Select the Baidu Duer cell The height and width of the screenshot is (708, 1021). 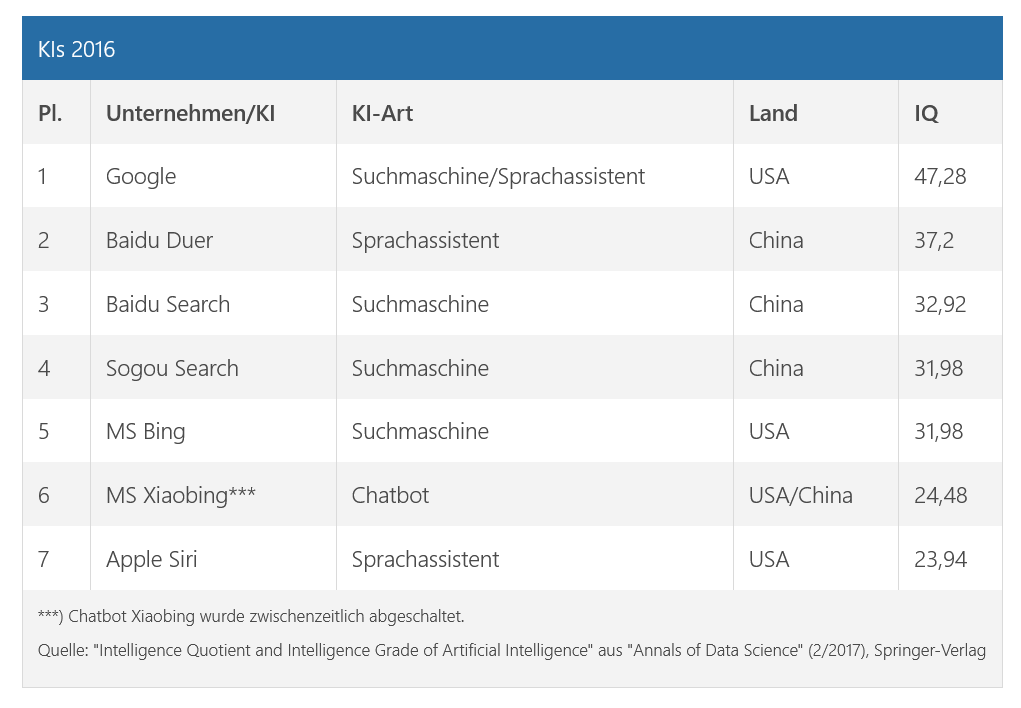tap(159, 241)
